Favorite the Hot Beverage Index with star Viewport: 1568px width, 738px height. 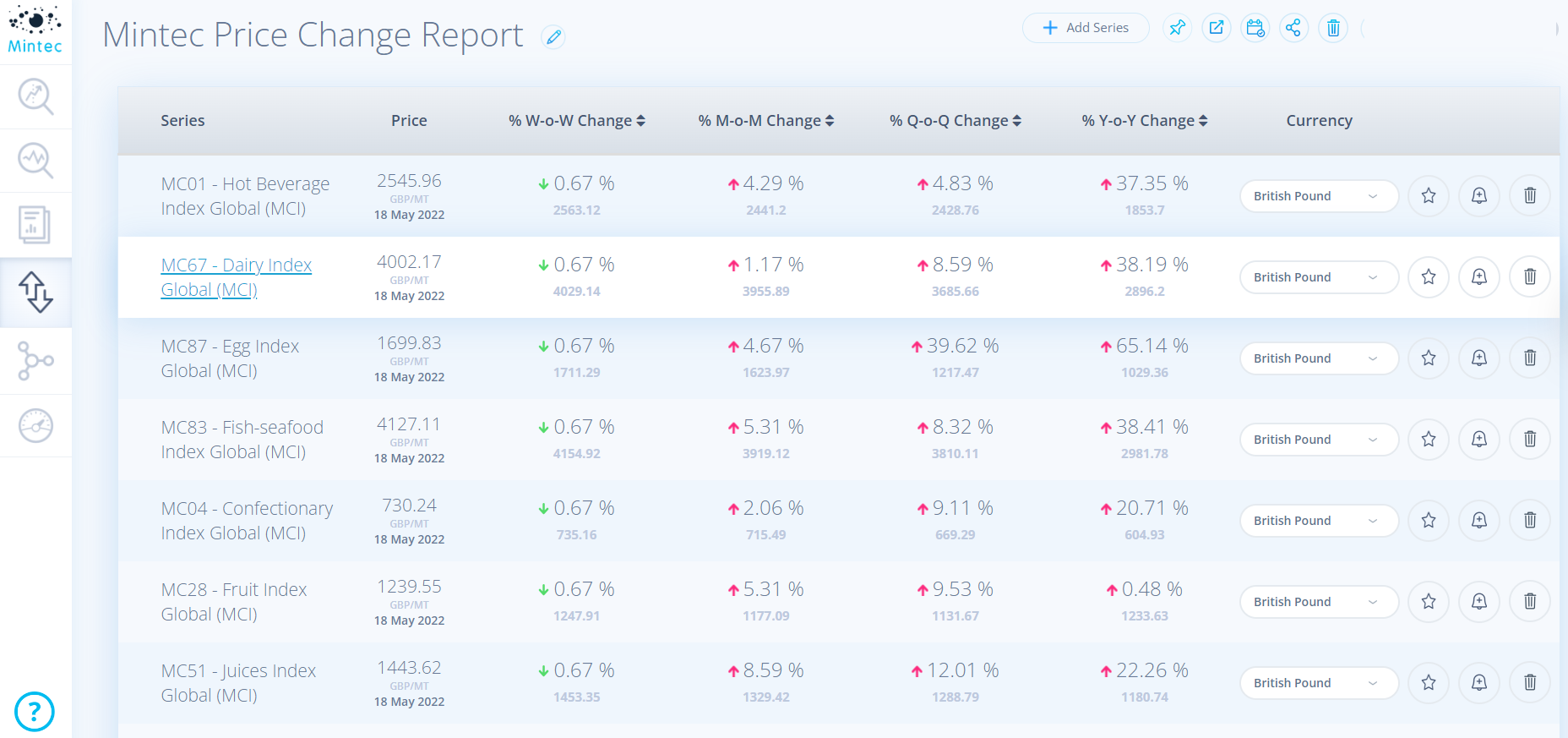[x=1429, y=196]
